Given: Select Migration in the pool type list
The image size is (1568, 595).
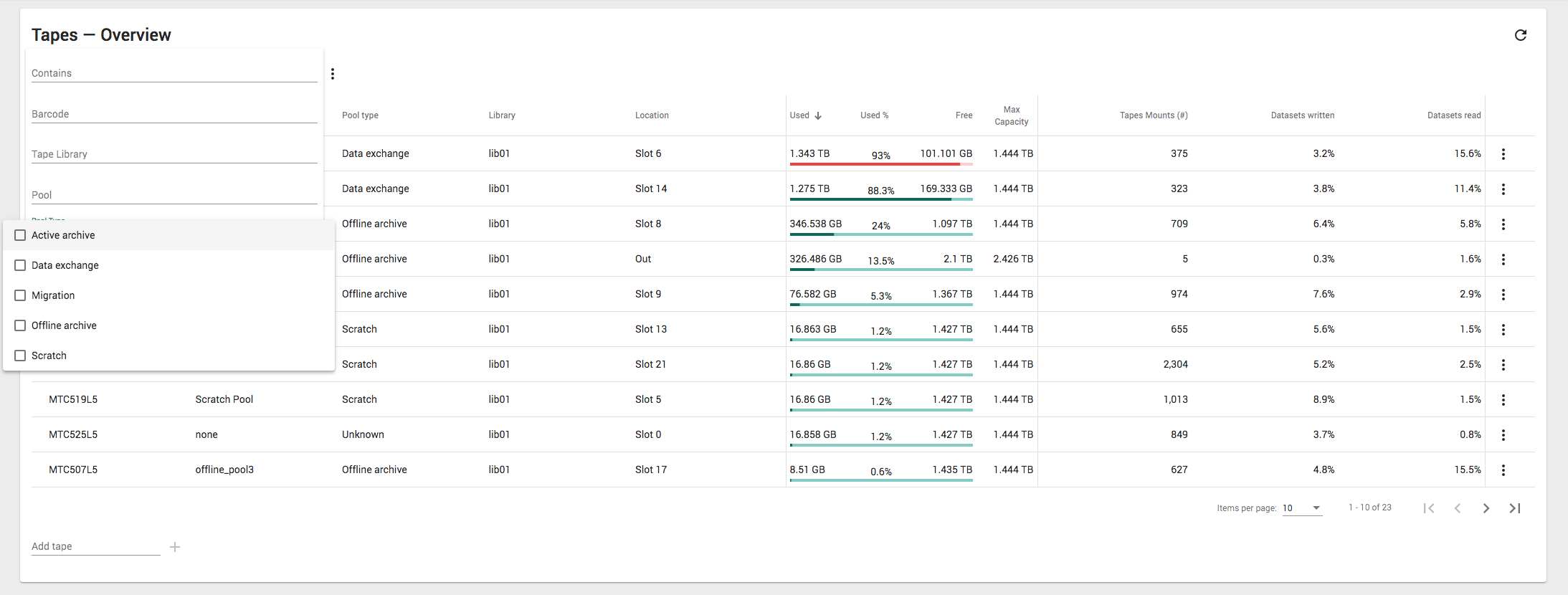Looking at the screenshot, I should (53, 295).
